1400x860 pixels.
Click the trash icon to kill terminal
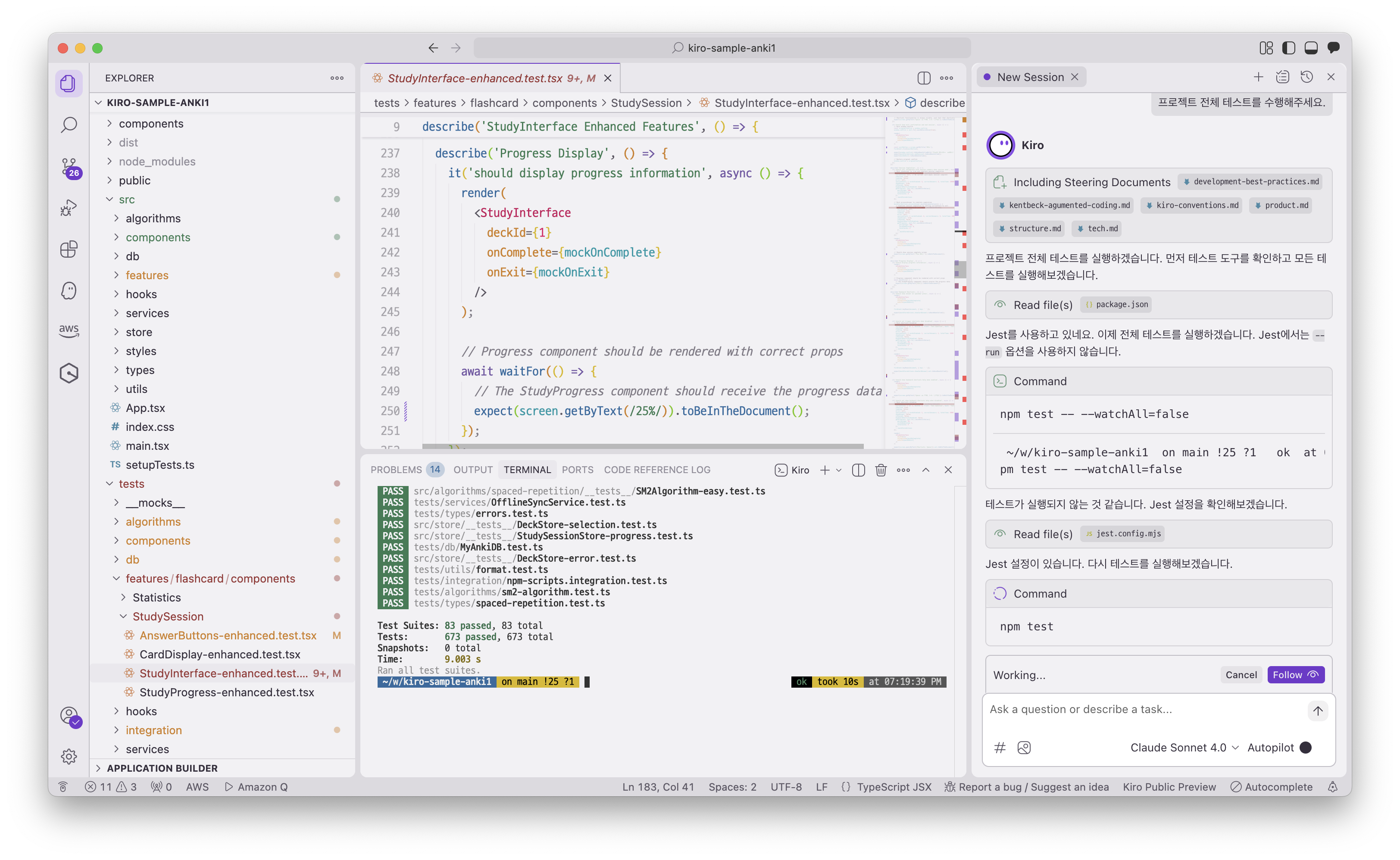[x=881, y=470]
